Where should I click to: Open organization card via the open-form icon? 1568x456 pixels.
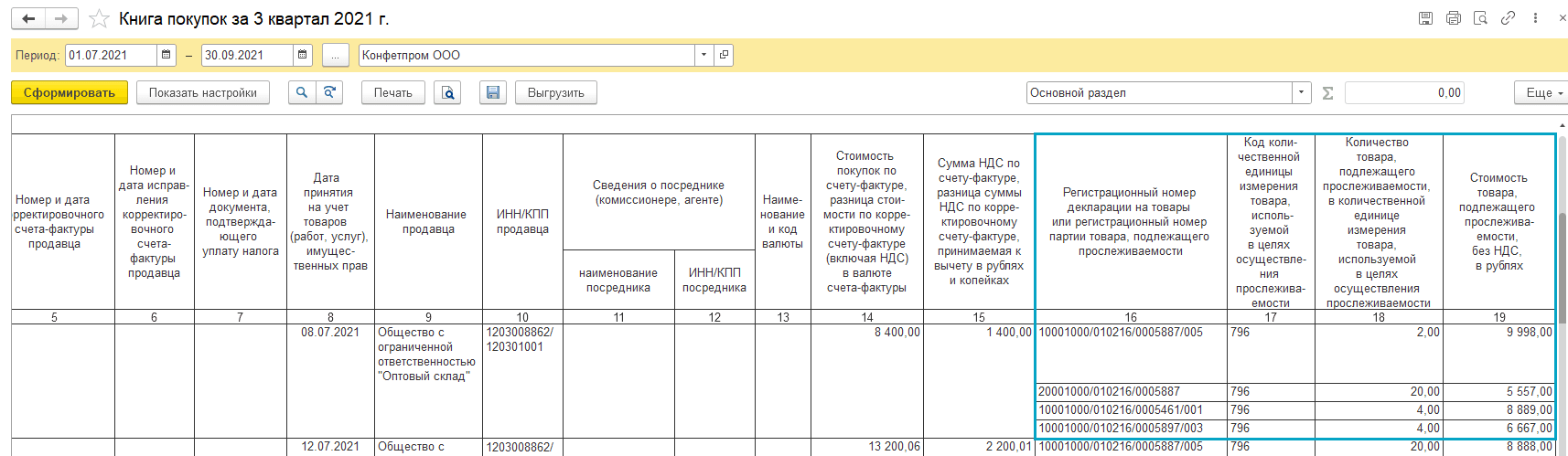click(724, 55)
